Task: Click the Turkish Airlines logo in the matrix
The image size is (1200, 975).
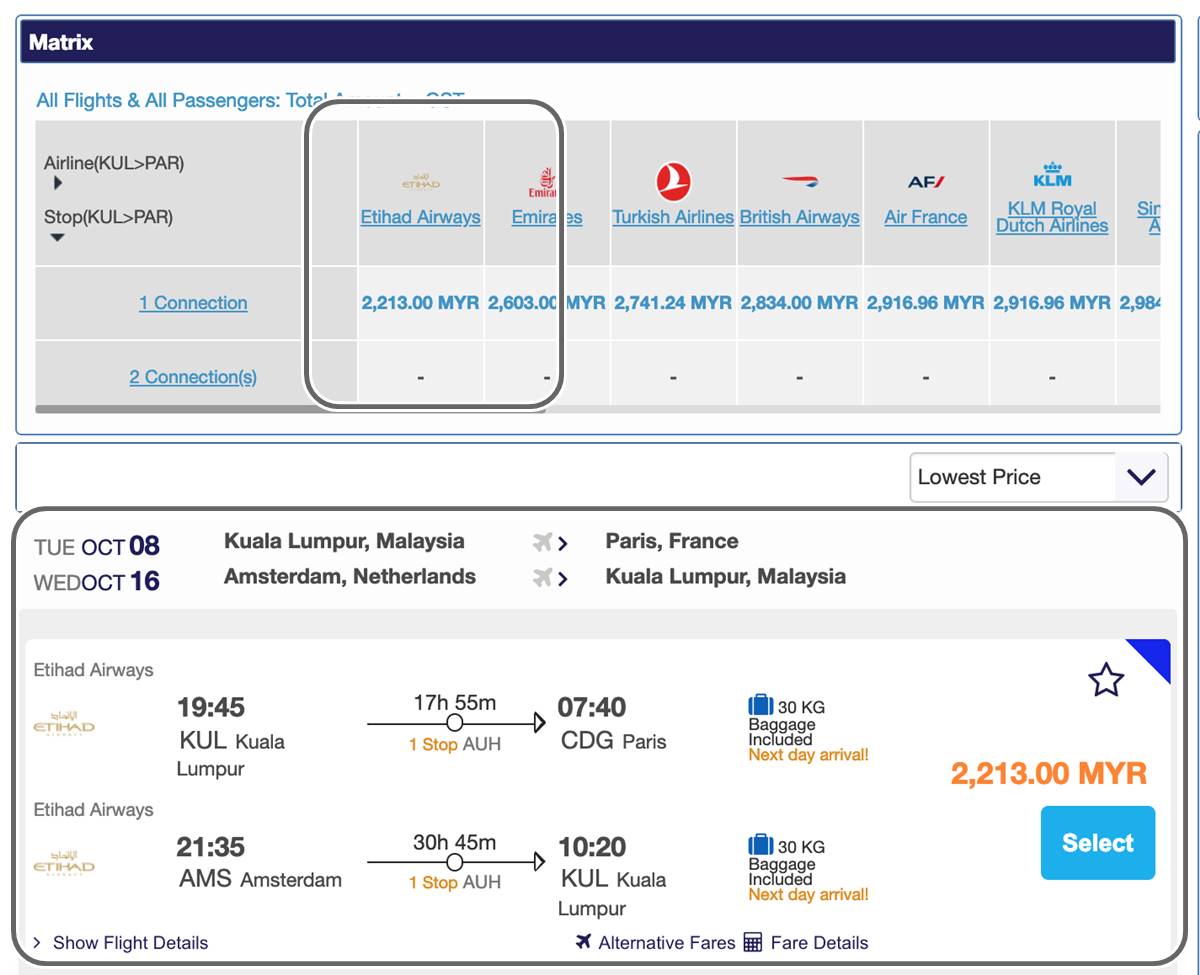Action: [x=674, y=182]
